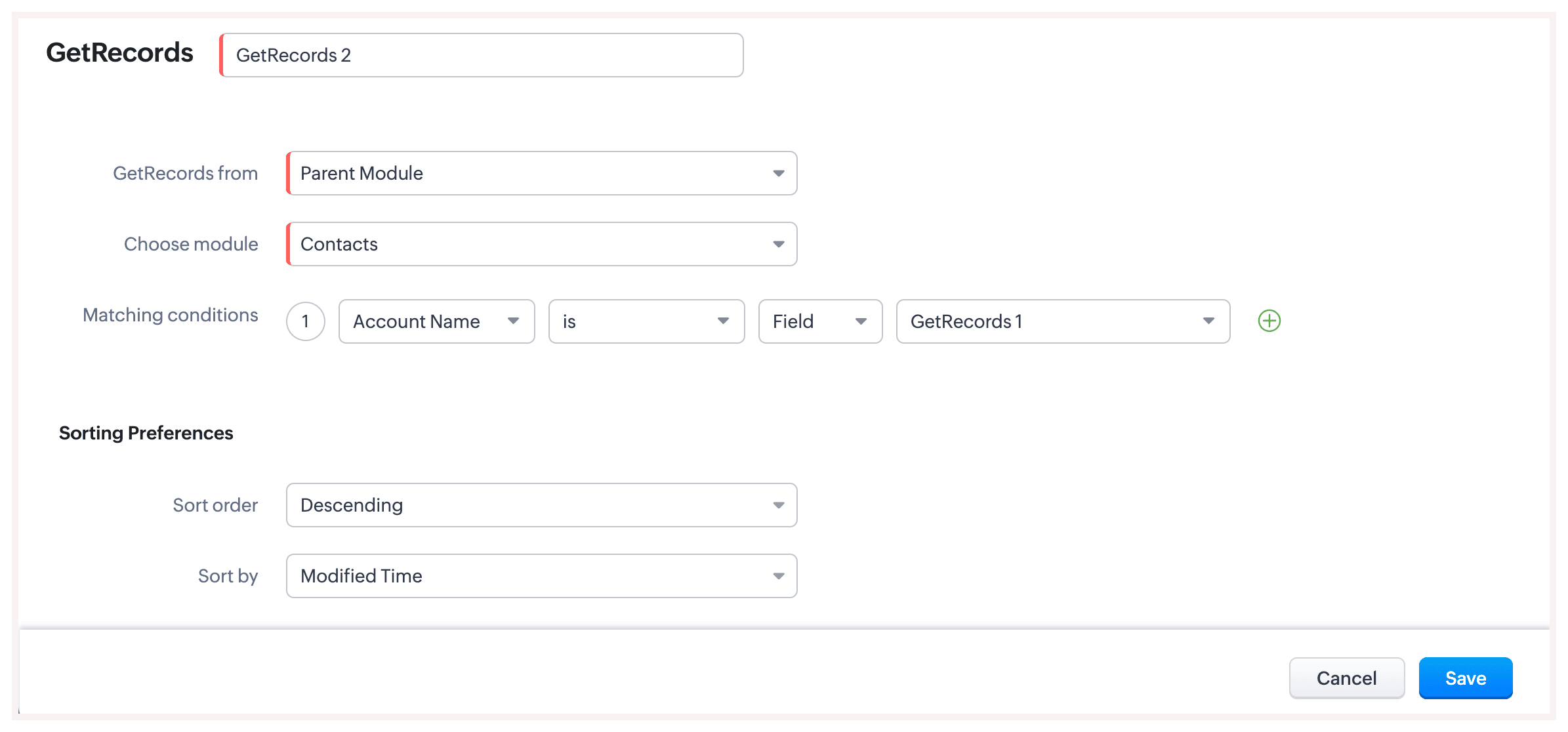Open the 'is' operator dropdown
The height and width of the screenshot is (732, 1568).
pos(646,321)
